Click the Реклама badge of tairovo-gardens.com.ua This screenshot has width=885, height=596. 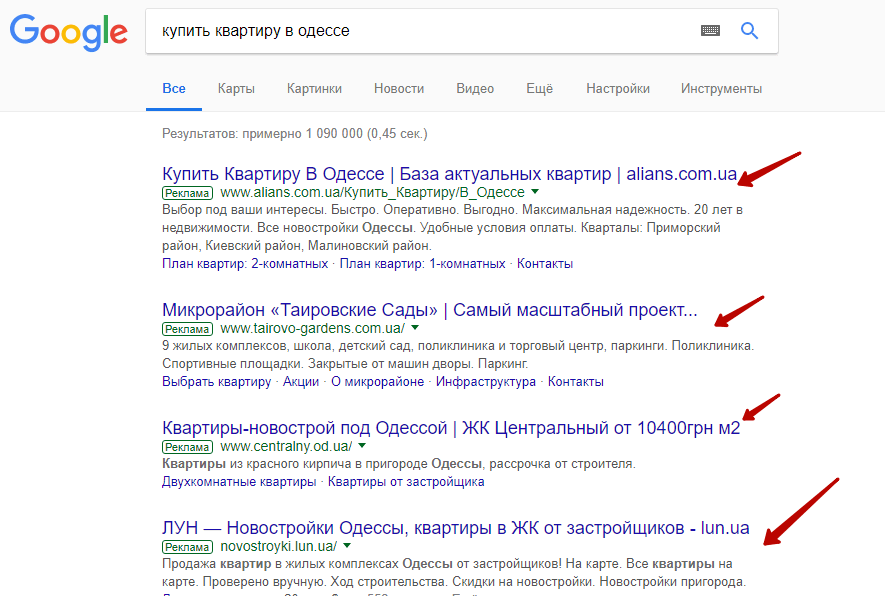(187, 329)
